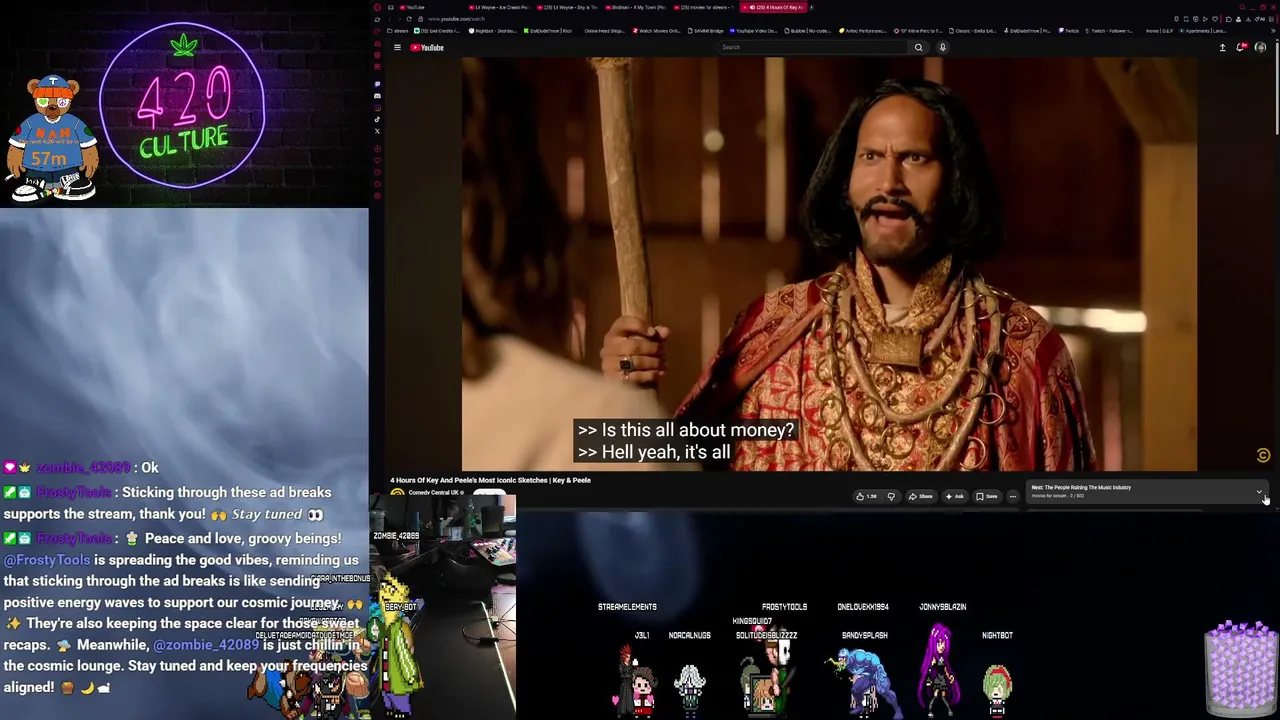Click the play icon in browser toolbar

click(x=1203, y=19)
